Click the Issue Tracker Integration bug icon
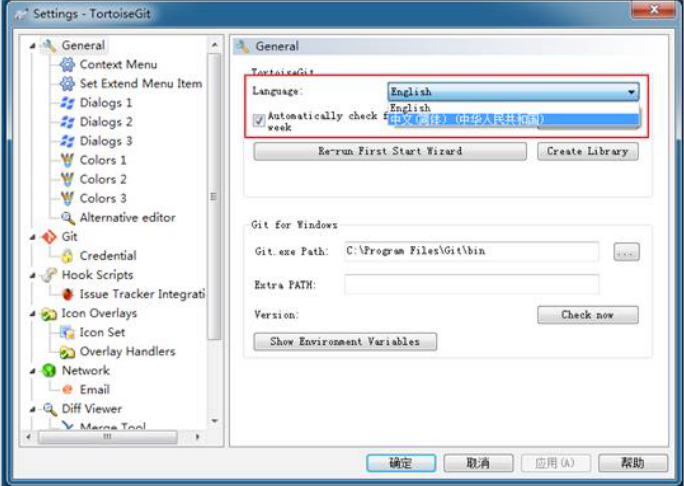 [x=68, y=294]
